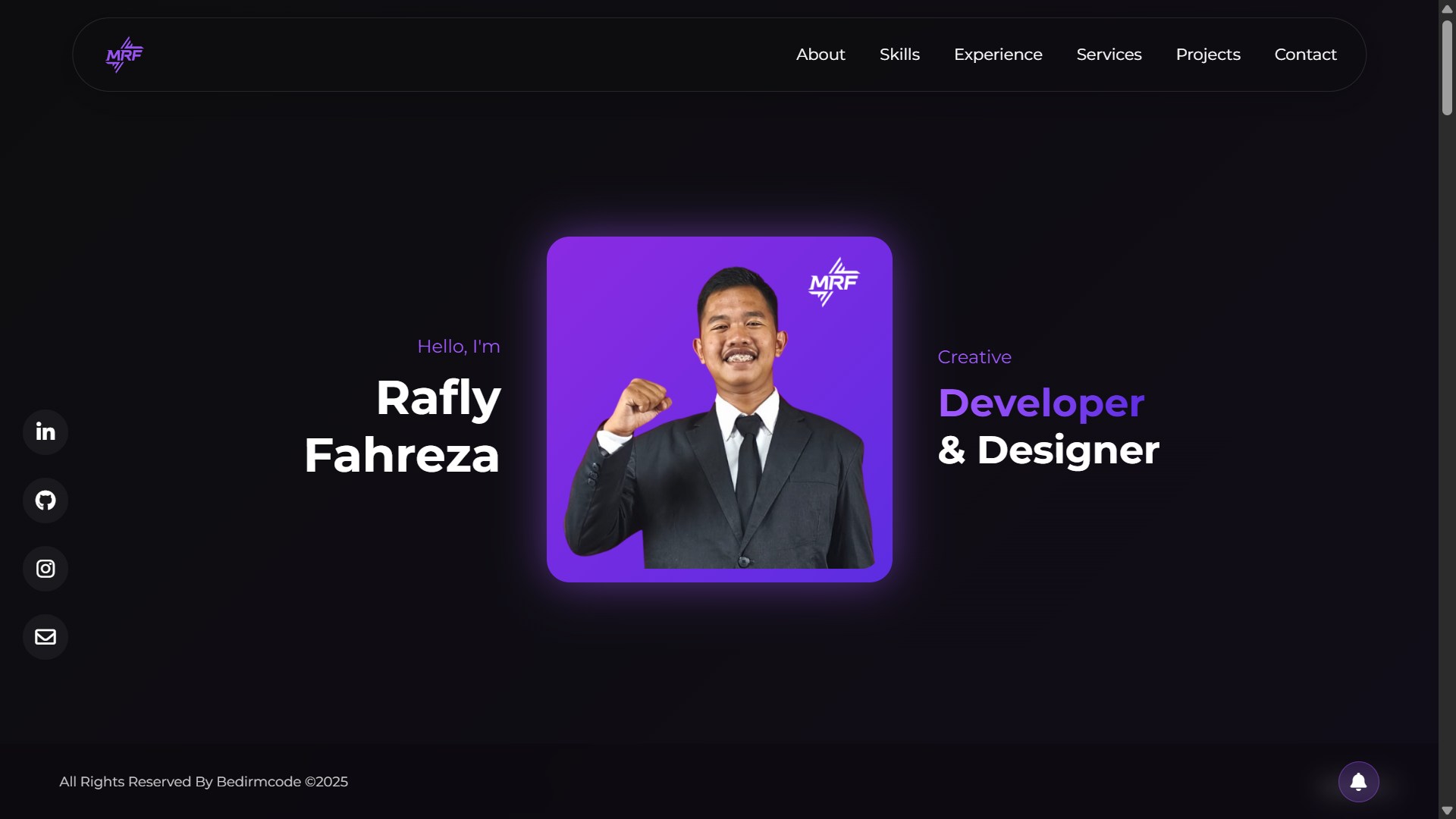Viewport: 1456px width, 819px height.
Task: Navigate to the Contact section
Action: 1306,54
